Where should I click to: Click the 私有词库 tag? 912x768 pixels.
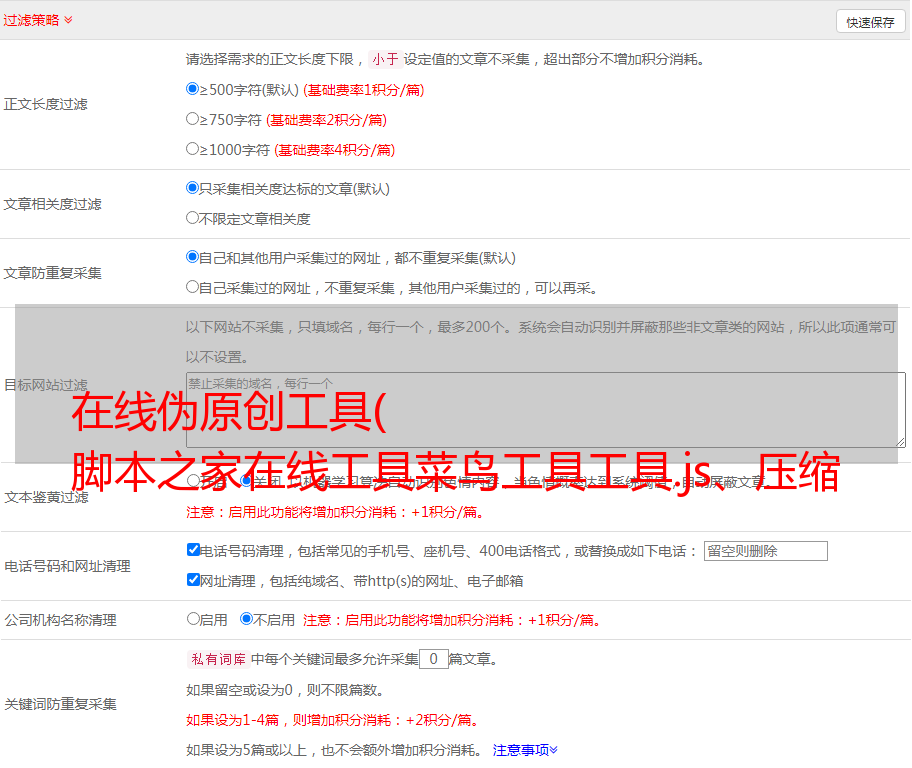[216, 659]
